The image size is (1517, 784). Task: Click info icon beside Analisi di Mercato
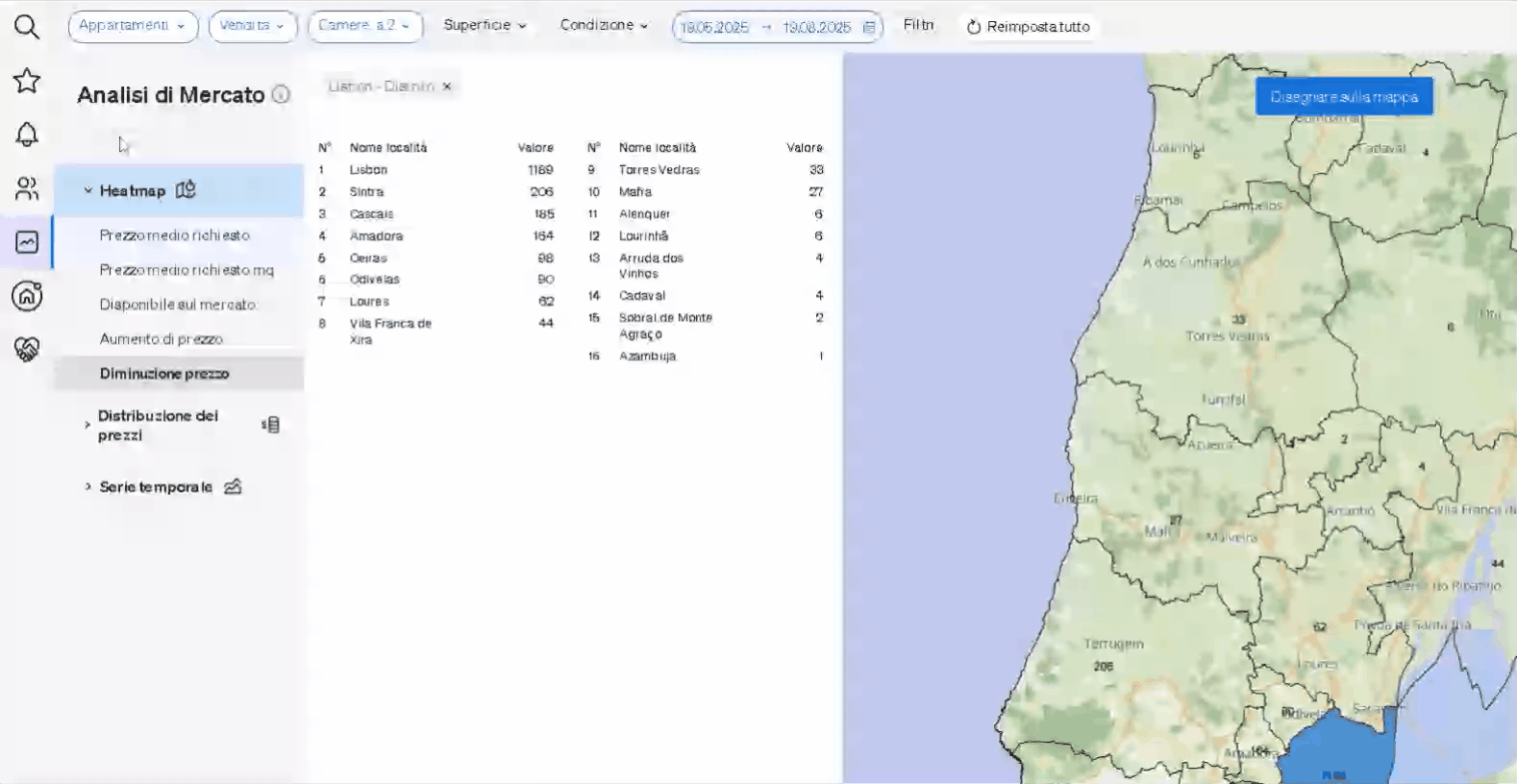coord(281,94)
